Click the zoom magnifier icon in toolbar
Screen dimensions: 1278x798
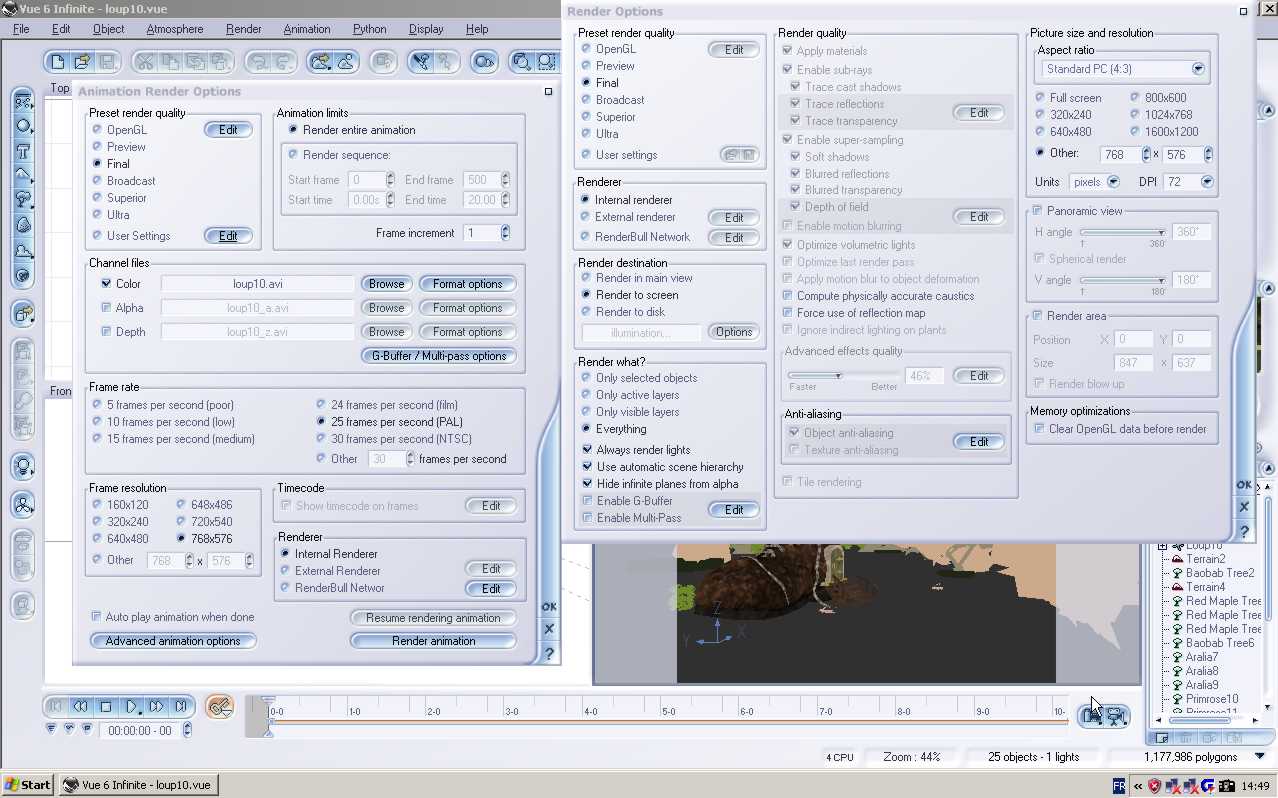coord(521,62)
